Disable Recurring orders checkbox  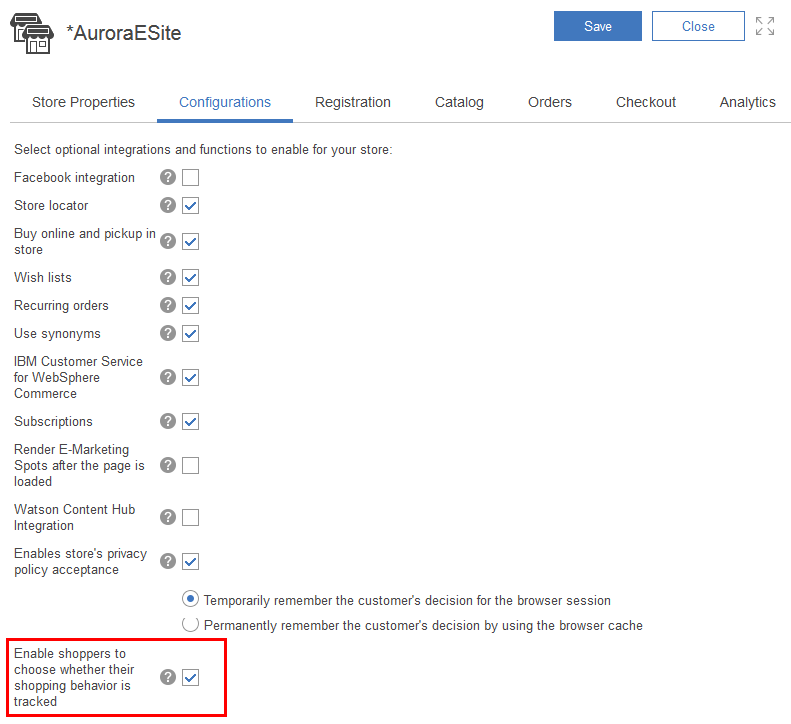coord(190,305)
